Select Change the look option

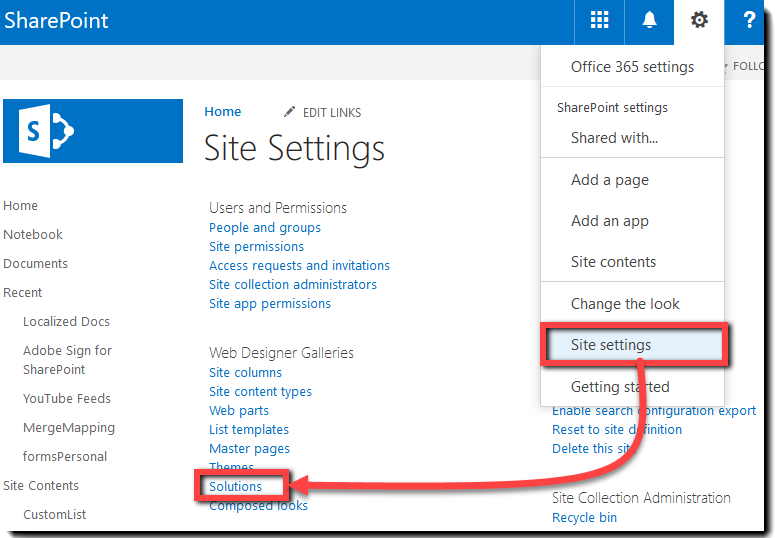[x=625, y=304]
